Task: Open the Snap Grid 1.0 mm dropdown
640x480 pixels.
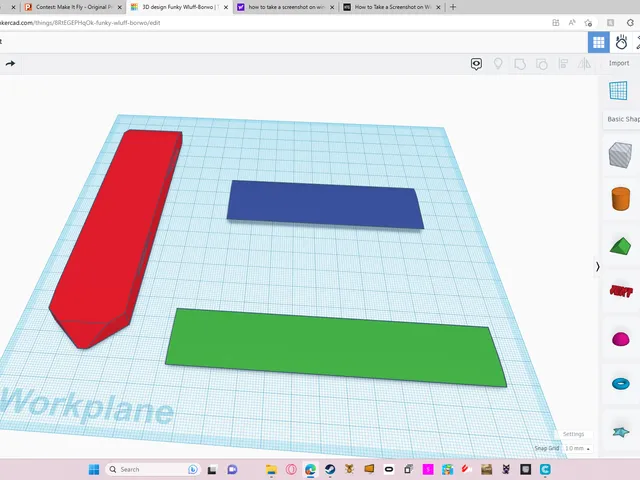Action: tap(577, 448)
